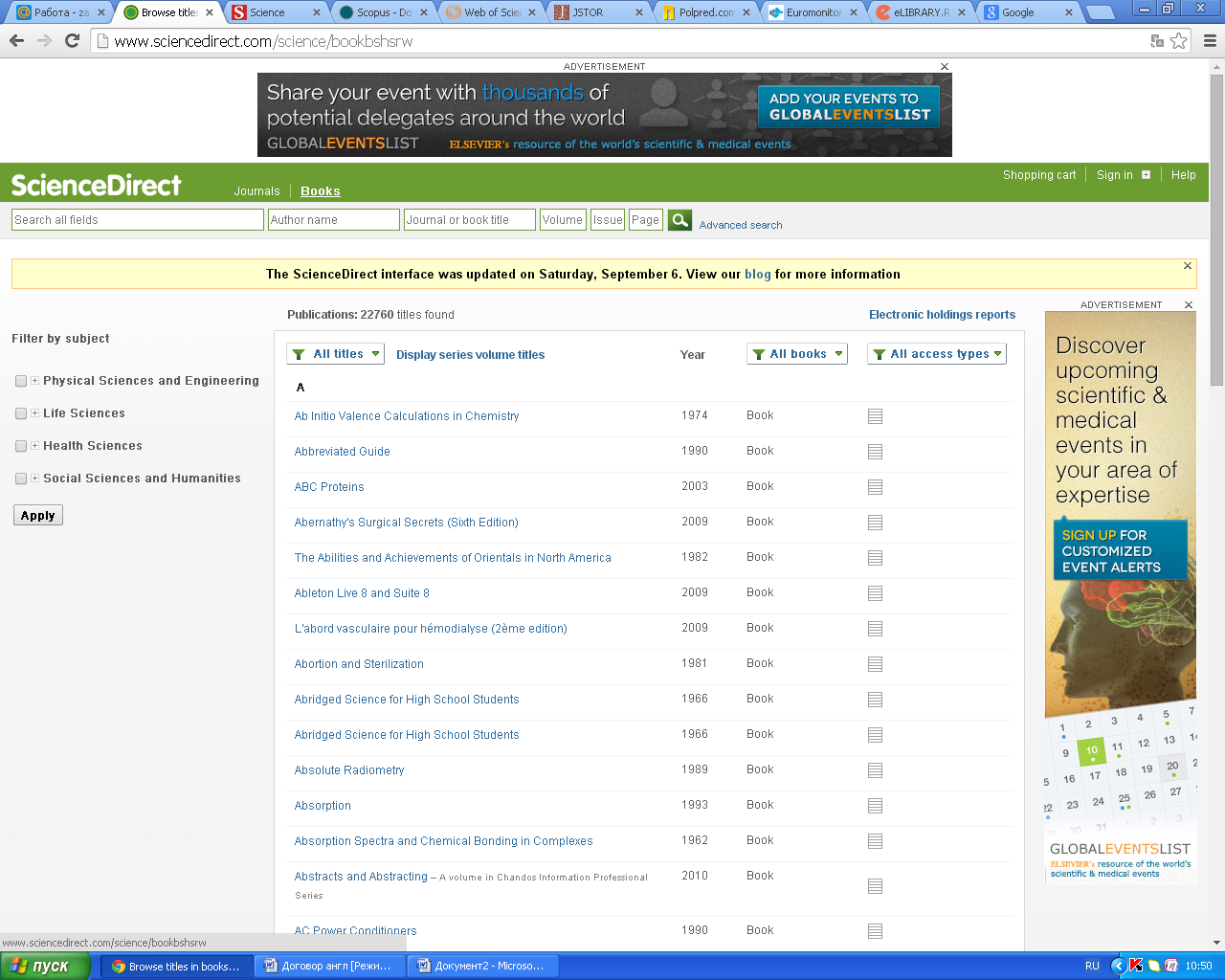The image size is (1225, 980).
Task: Close the right sidebar advertisement
Action: point(1189,305)
